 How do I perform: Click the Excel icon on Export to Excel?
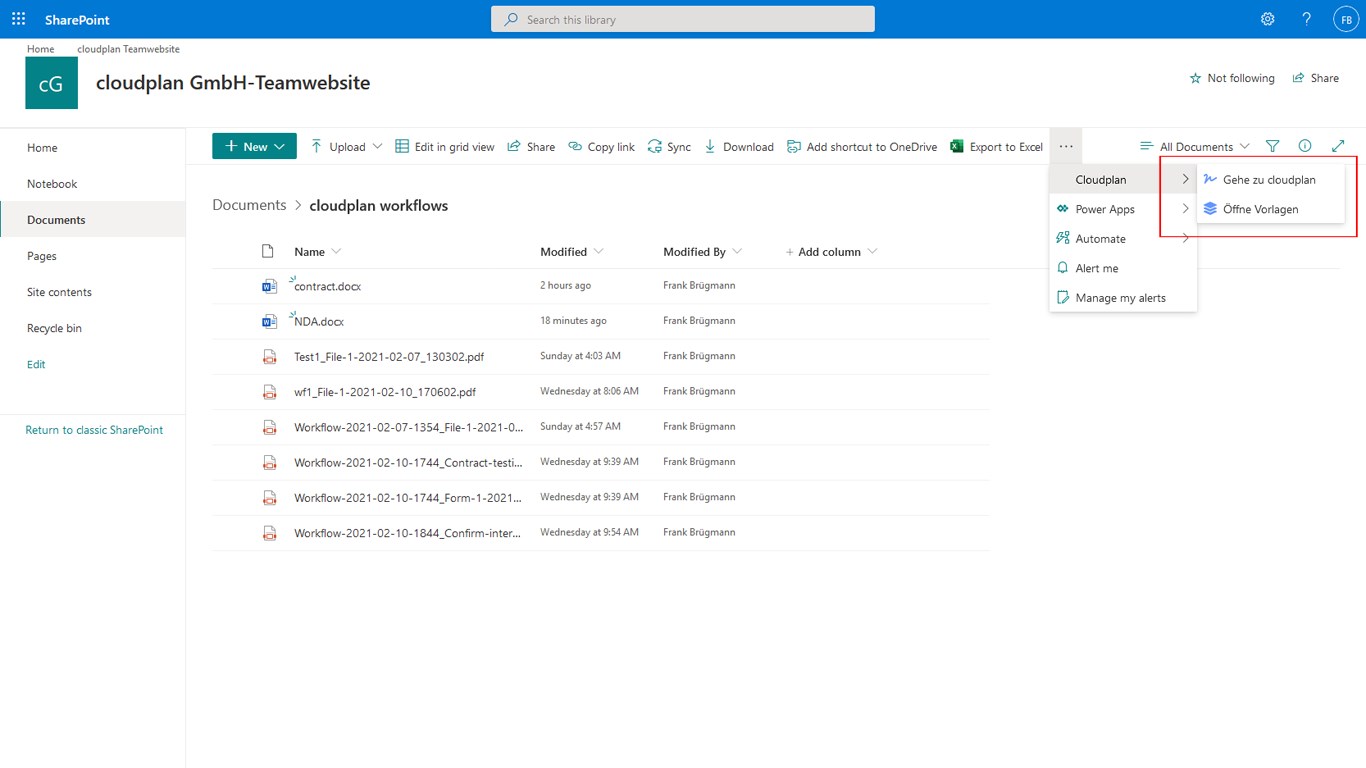pos(957,146)
